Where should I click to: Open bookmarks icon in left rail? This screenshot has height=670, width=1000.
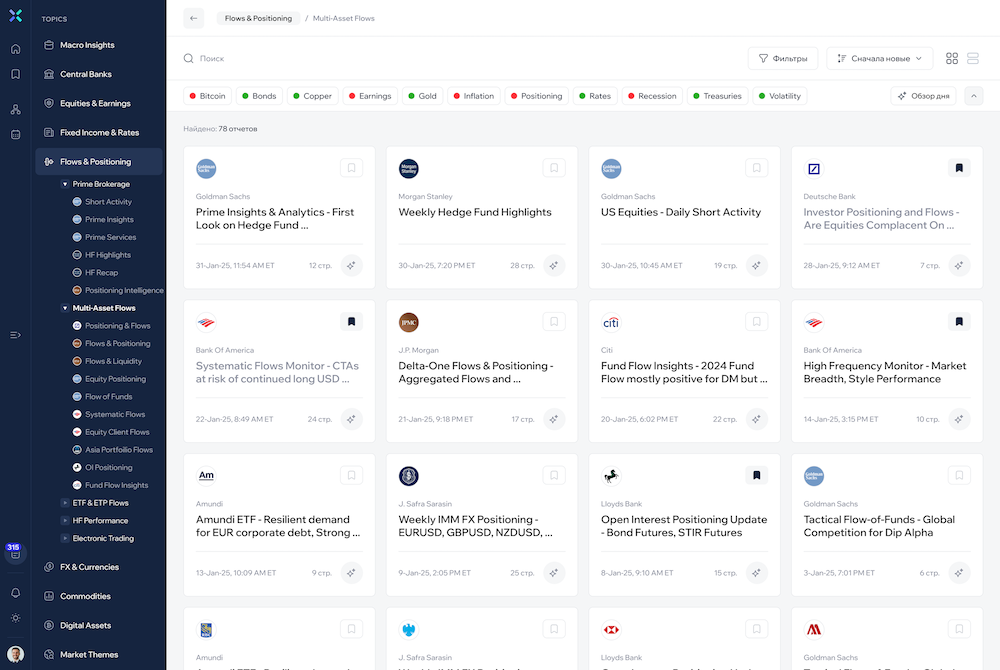[x=15, y=74]
